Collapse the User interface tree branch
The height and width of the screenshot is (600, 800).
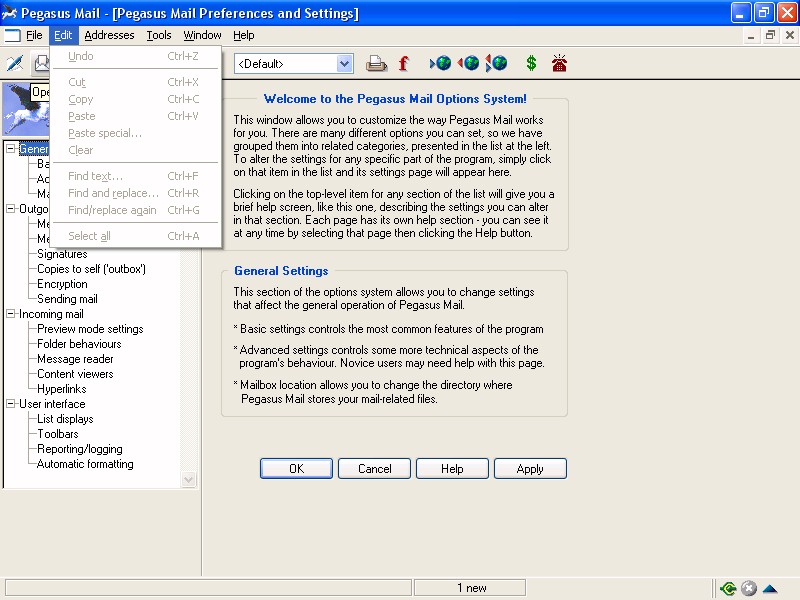coord(10,404)
